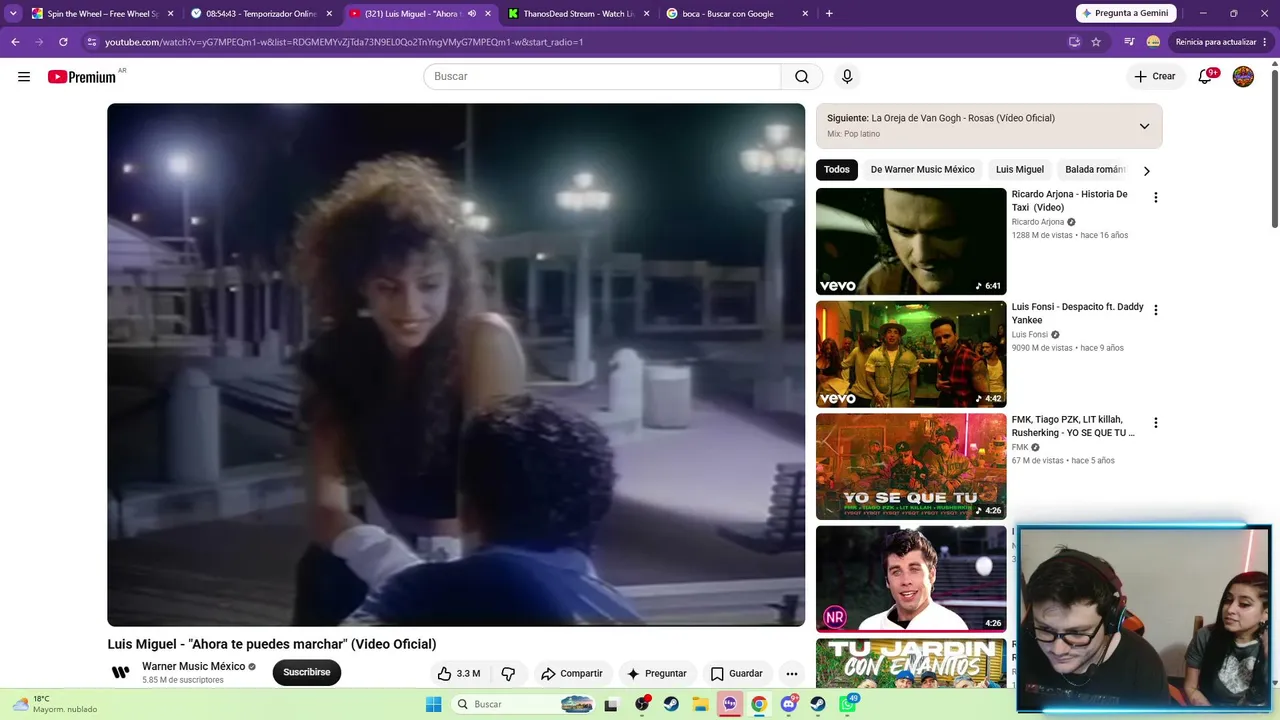The width and height of the screenshot is (1280, 720).
Task: Click inside the YouTube Buscar search field
Action: tap(602, 77)
